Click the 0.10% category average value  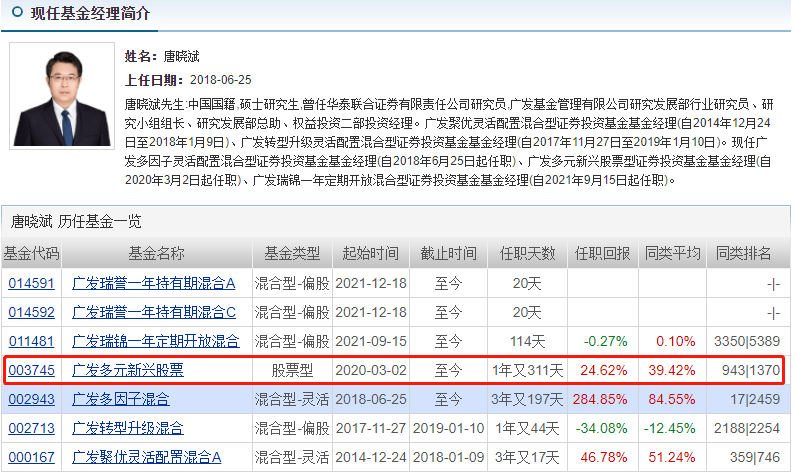click(x=676, y=341)
